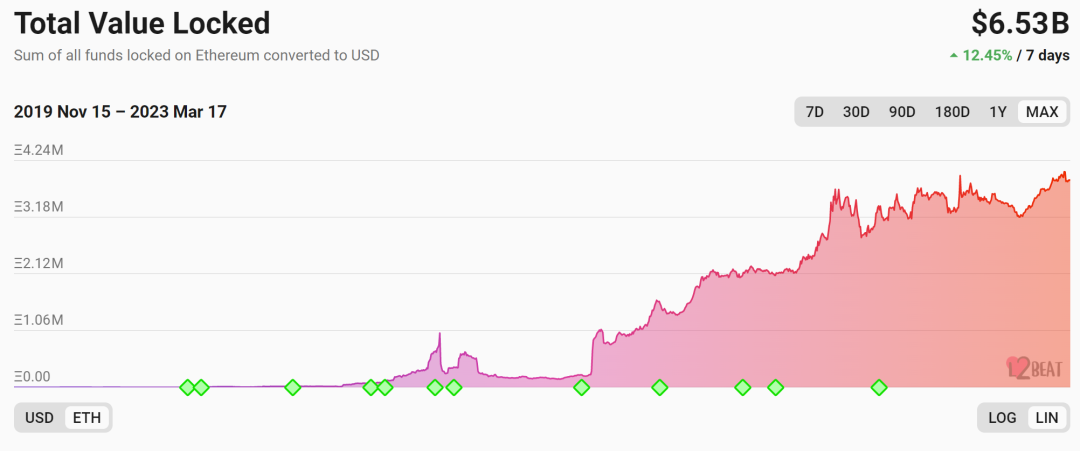Click the third green diamond milestone marker
This screenshot has width=1080, height=451.
[x=293, y=388]
